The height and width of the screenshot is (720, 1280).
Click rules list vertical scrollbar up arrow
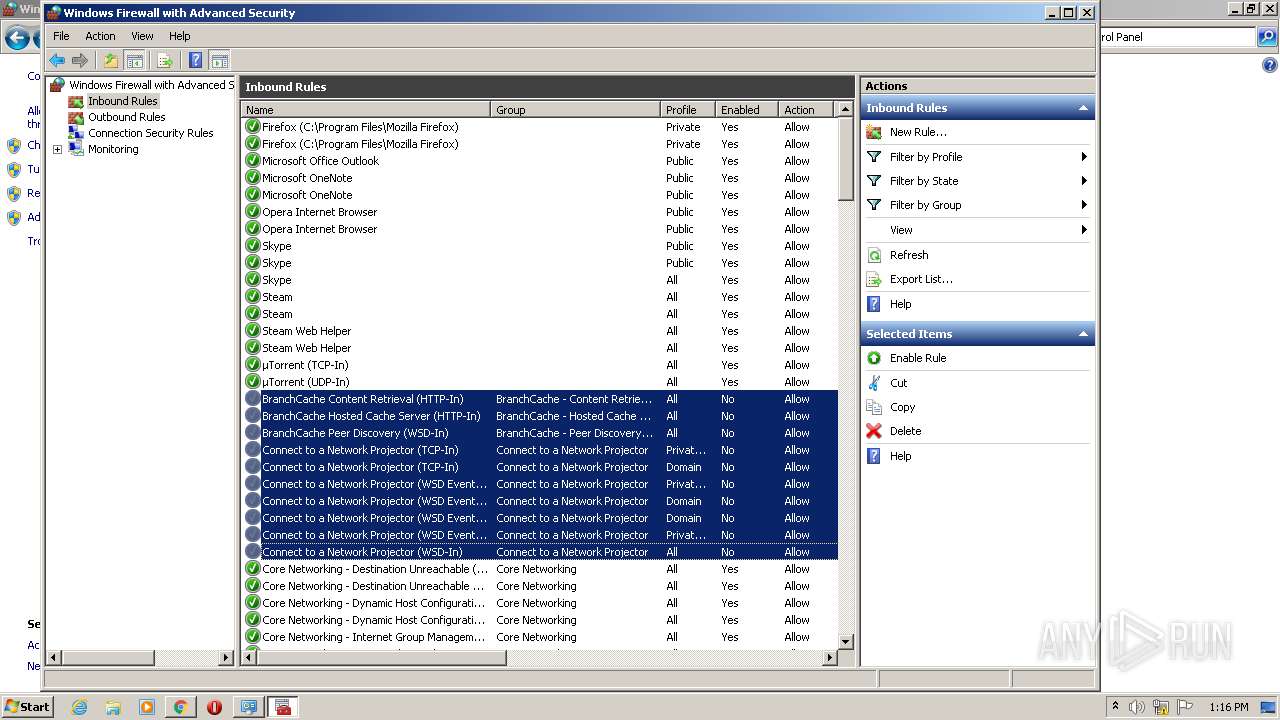[846, 109]
